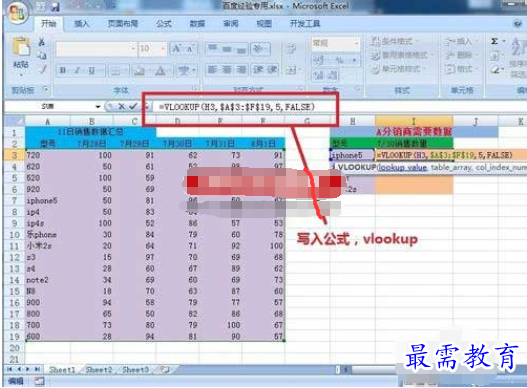This screenshot has width=527, height=388.
Task: Click the Paste clipboard icon
Action: coord(21,46)
